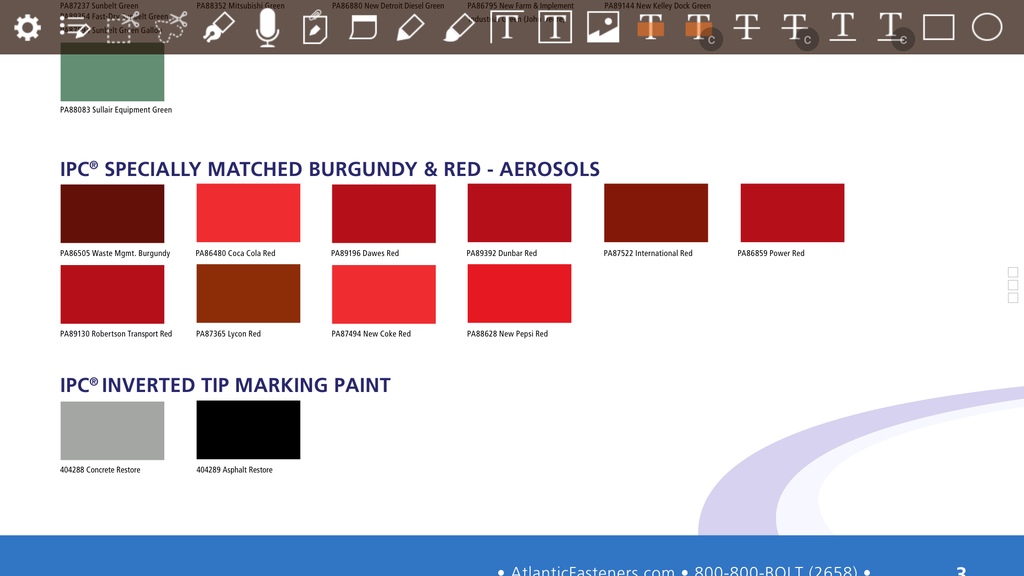The height and width of the screenshot is (576, 1024).
Task: Click the Coca Cola Red swatch
Action: [248, 213]
